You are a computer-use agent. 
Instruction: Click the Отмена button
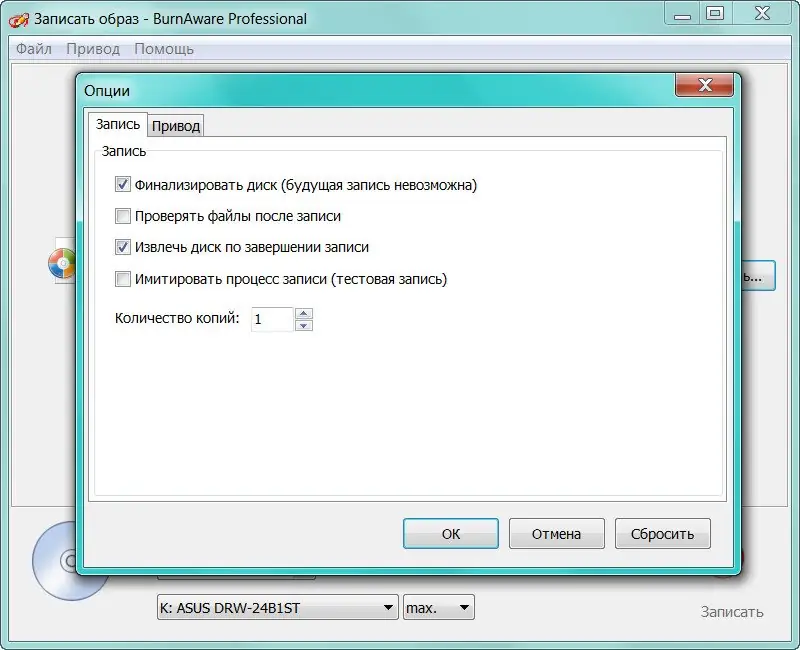coord(557,534)
